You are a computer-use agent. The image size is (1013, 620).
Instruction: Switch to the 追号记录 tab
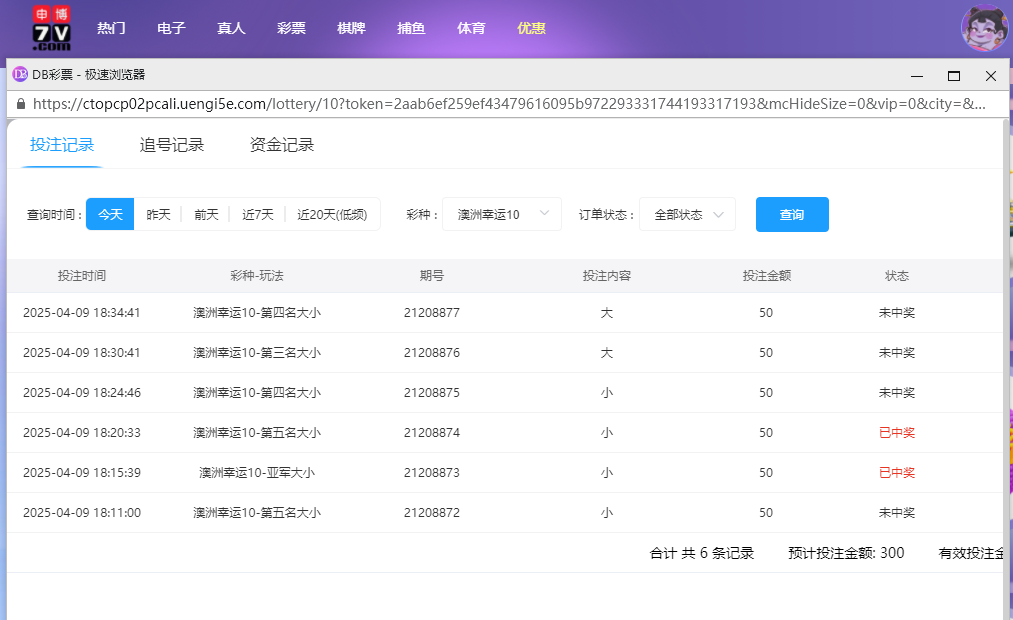pyautogui.click(x=172, y=143)
